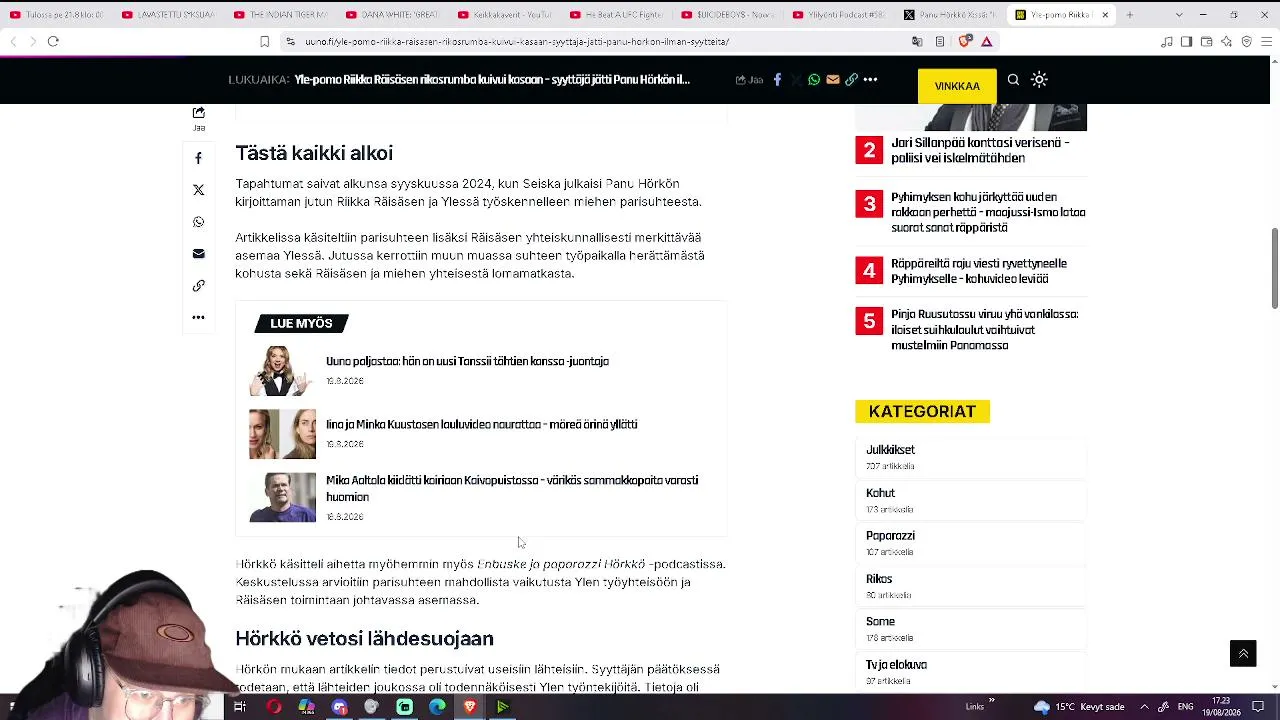
Task: Switch to DANA WHITE tab
Action: pos(392,15)
